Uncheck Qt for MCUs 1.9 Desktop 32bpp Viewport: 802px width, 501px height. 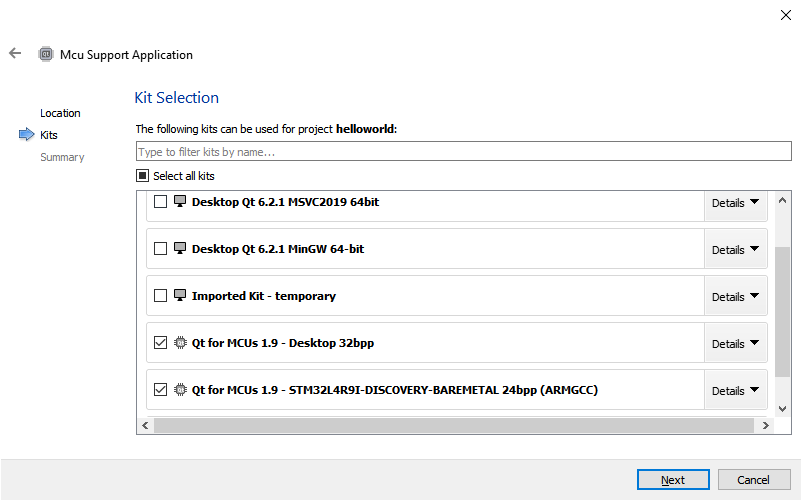tap(161, 343)
